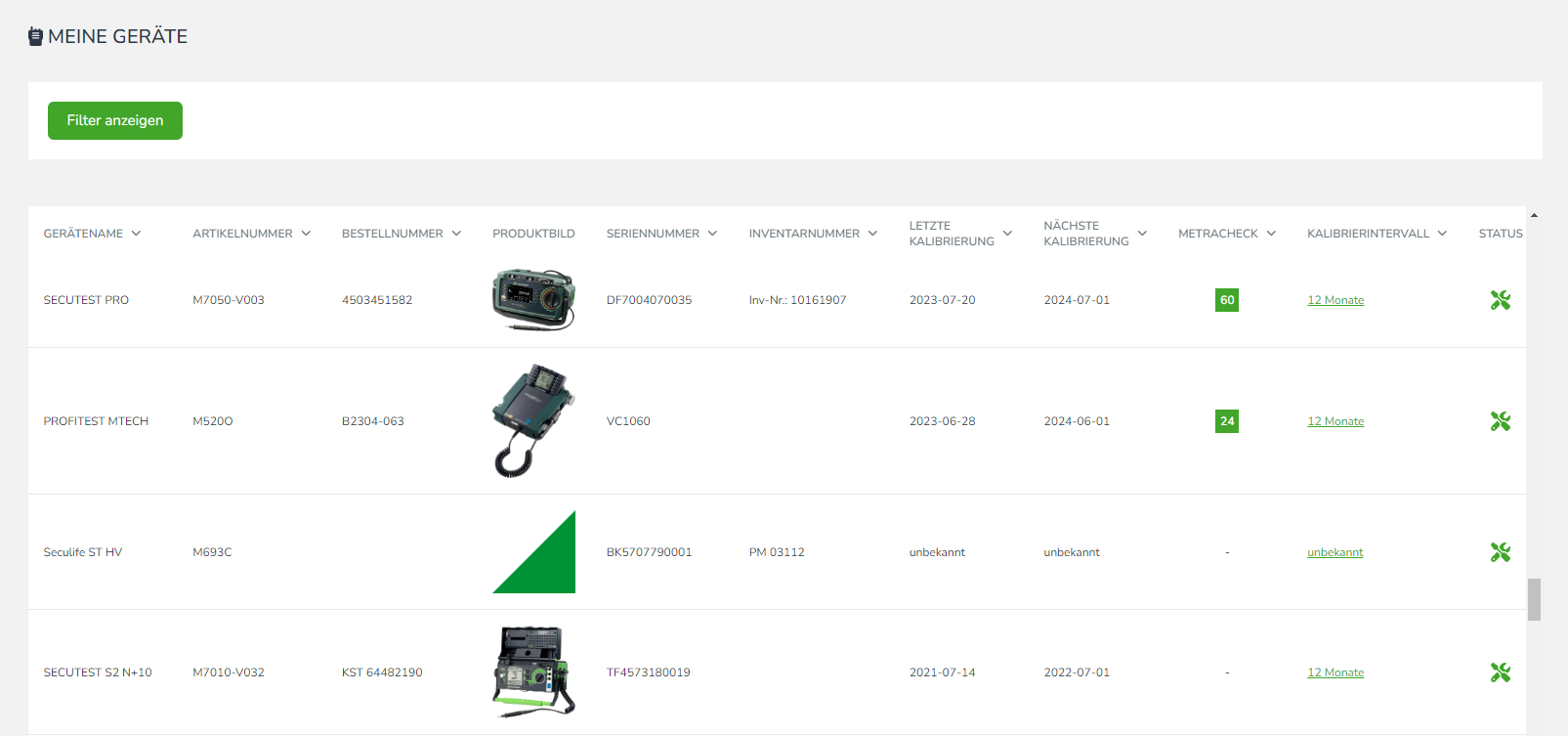This screenshot has height=736, width=1568.
Task: Click serial number TF4573180019
Action: [x=648, y=672]
